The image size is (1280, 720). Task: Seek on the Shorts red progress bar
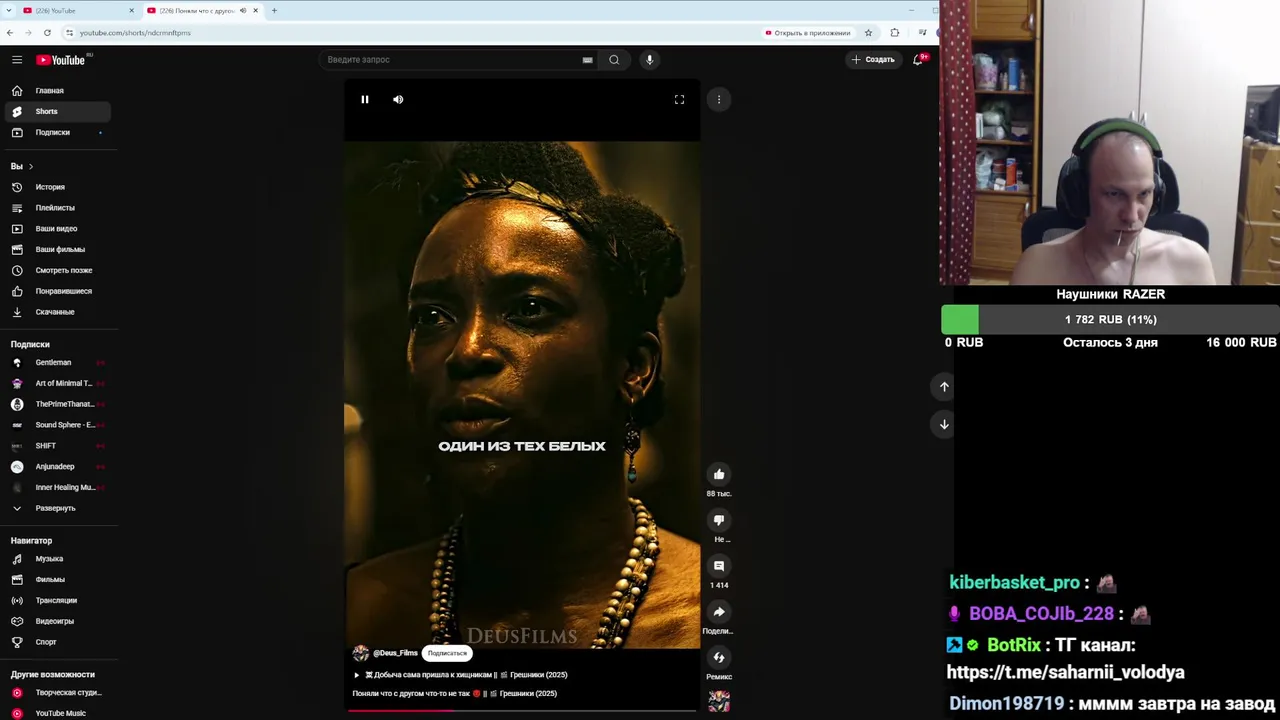(x=522, y=710)
